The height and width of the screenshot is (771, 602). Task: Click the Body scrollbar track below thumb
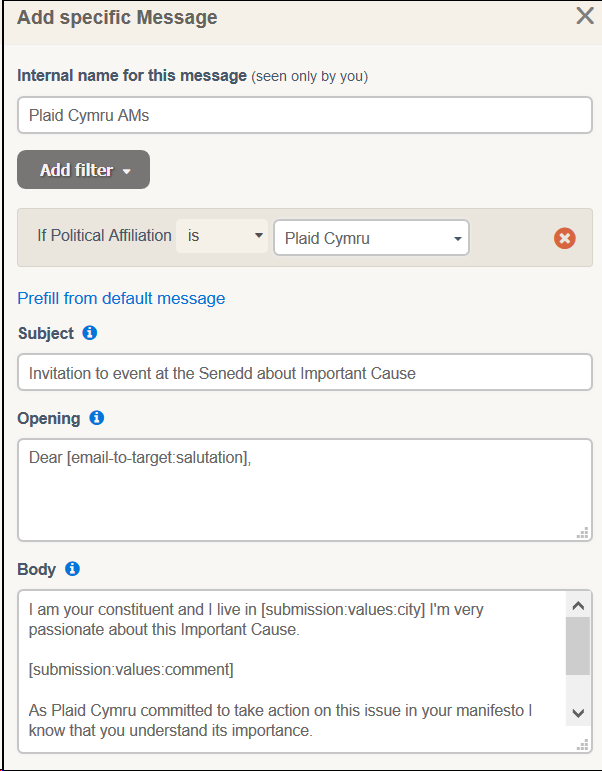578,687
